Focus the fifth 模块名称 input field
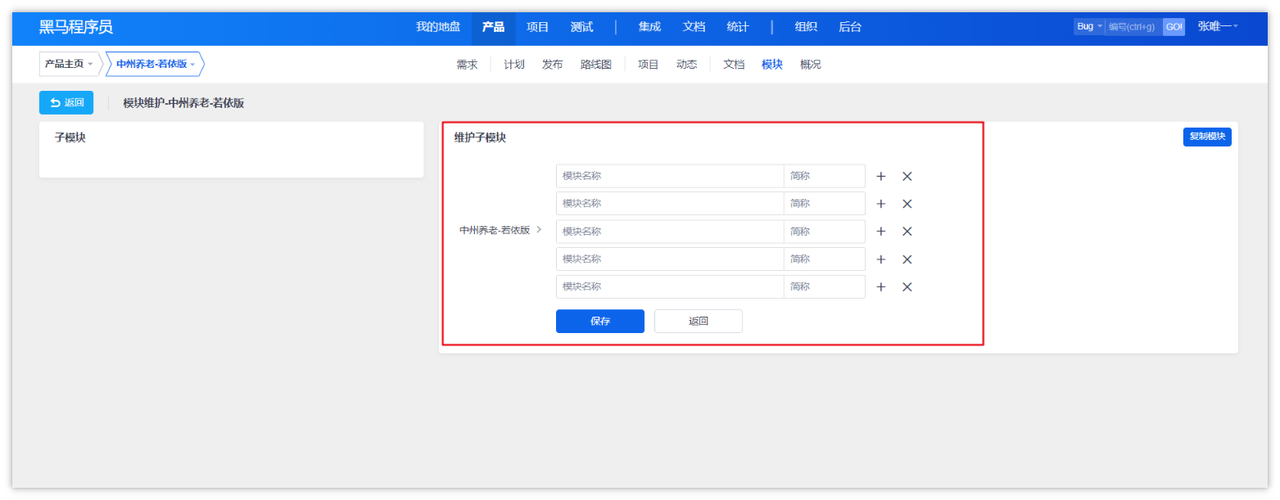Image resolution: width=1280 pixels, height=500 pixels. (670, 287)
